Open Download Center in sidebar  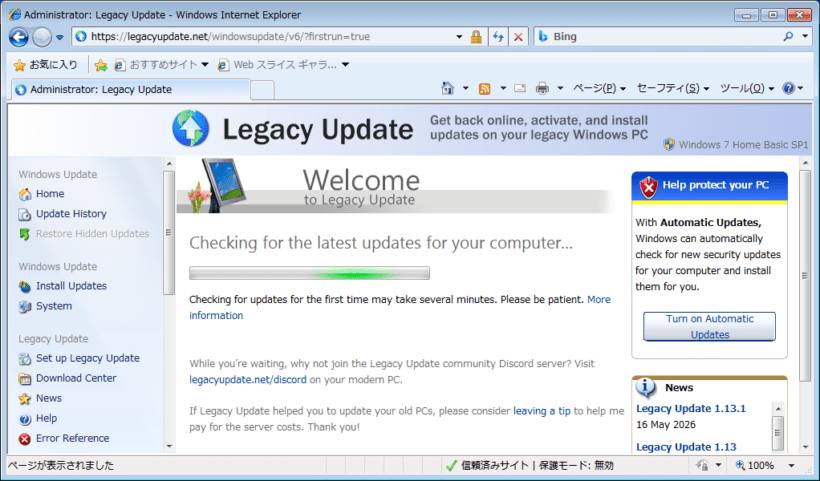tap(76, 378)
